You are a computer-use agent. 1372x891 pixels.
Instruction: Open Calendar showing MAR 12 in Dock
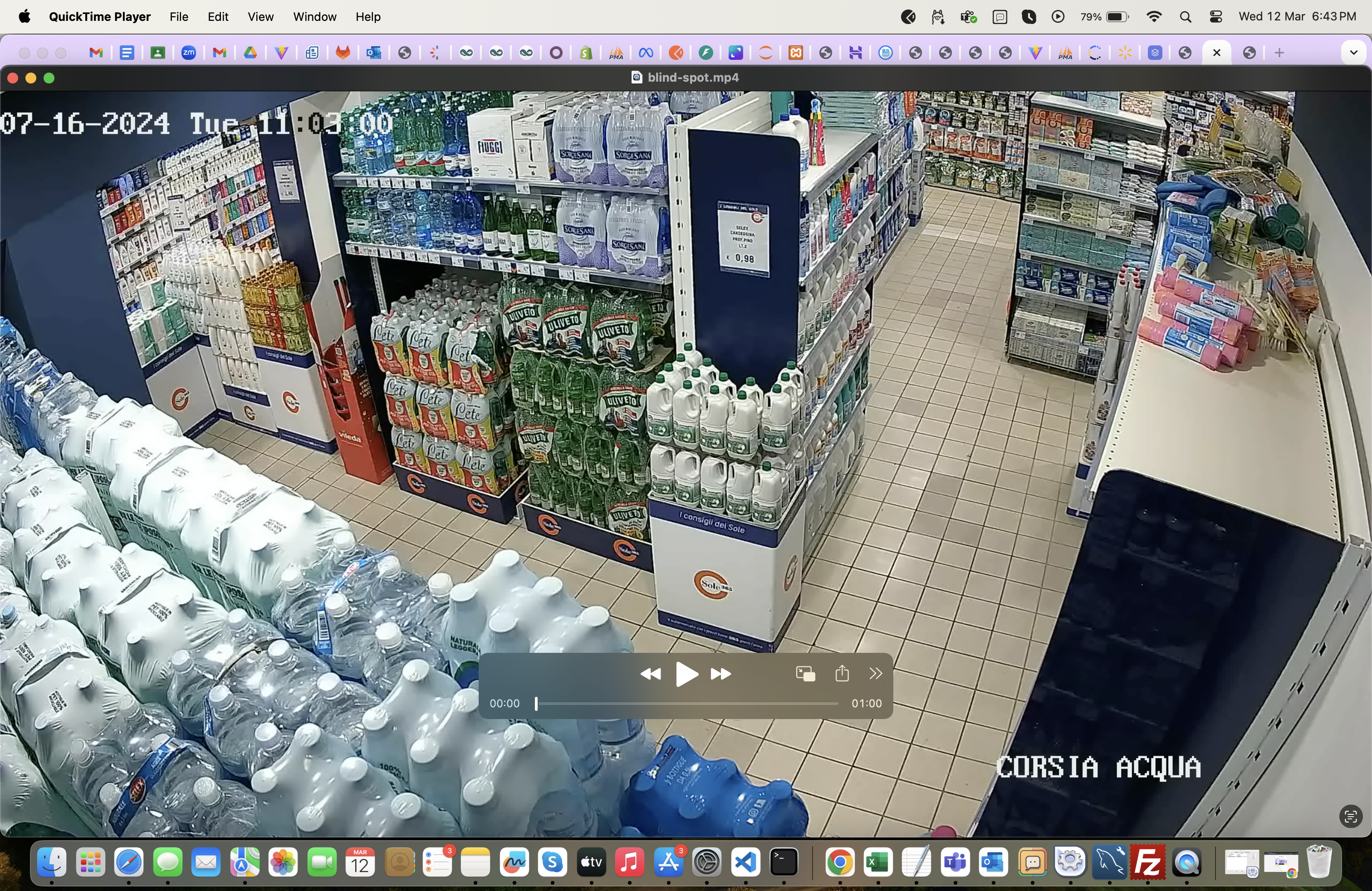point(360,862)
